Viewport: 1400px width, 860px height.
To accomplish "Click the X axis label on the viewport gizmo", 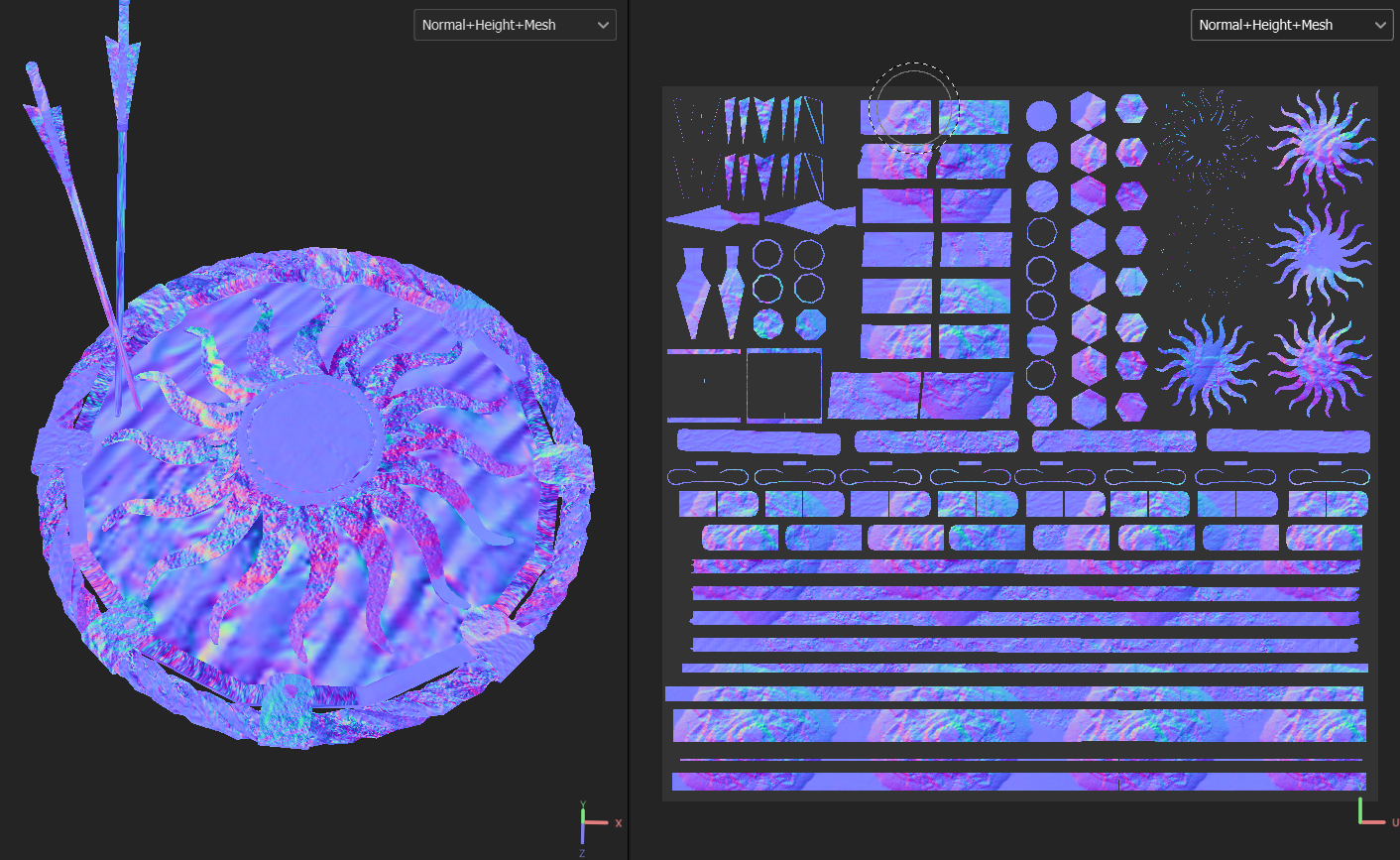I will [619, 822].
